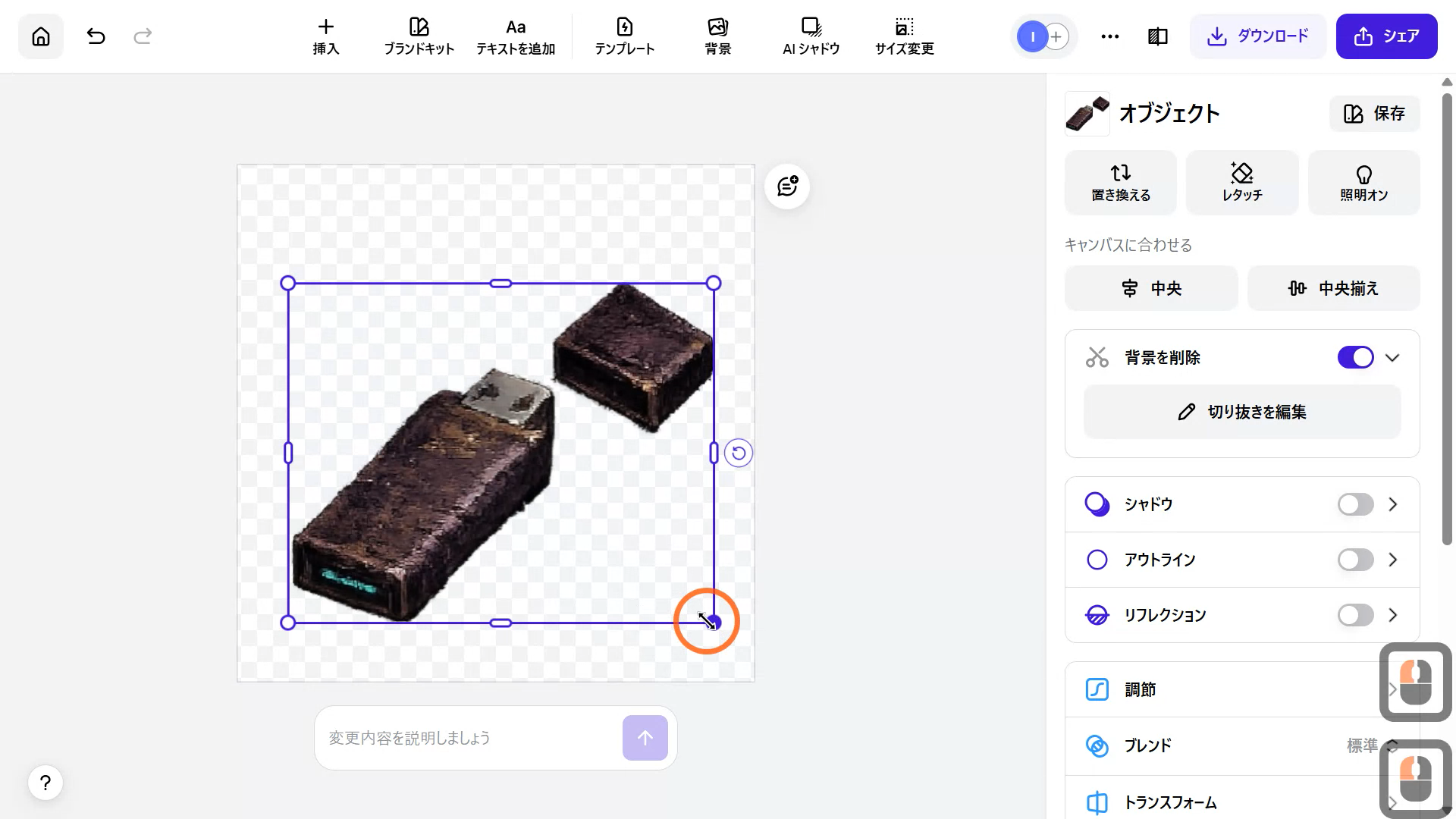Align object with 中央 button
Viewport: 1456px width, 819px height.
click(x=1151, y=288)
